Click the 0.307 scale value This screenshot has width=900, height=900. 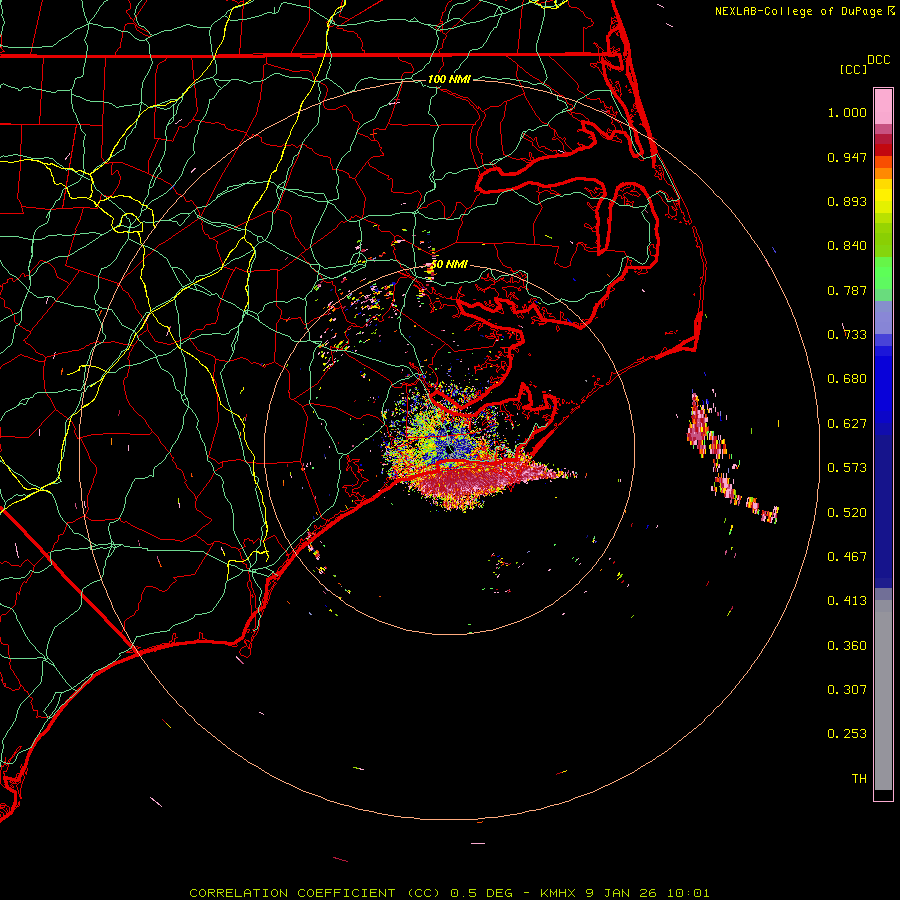click(847, 690)
